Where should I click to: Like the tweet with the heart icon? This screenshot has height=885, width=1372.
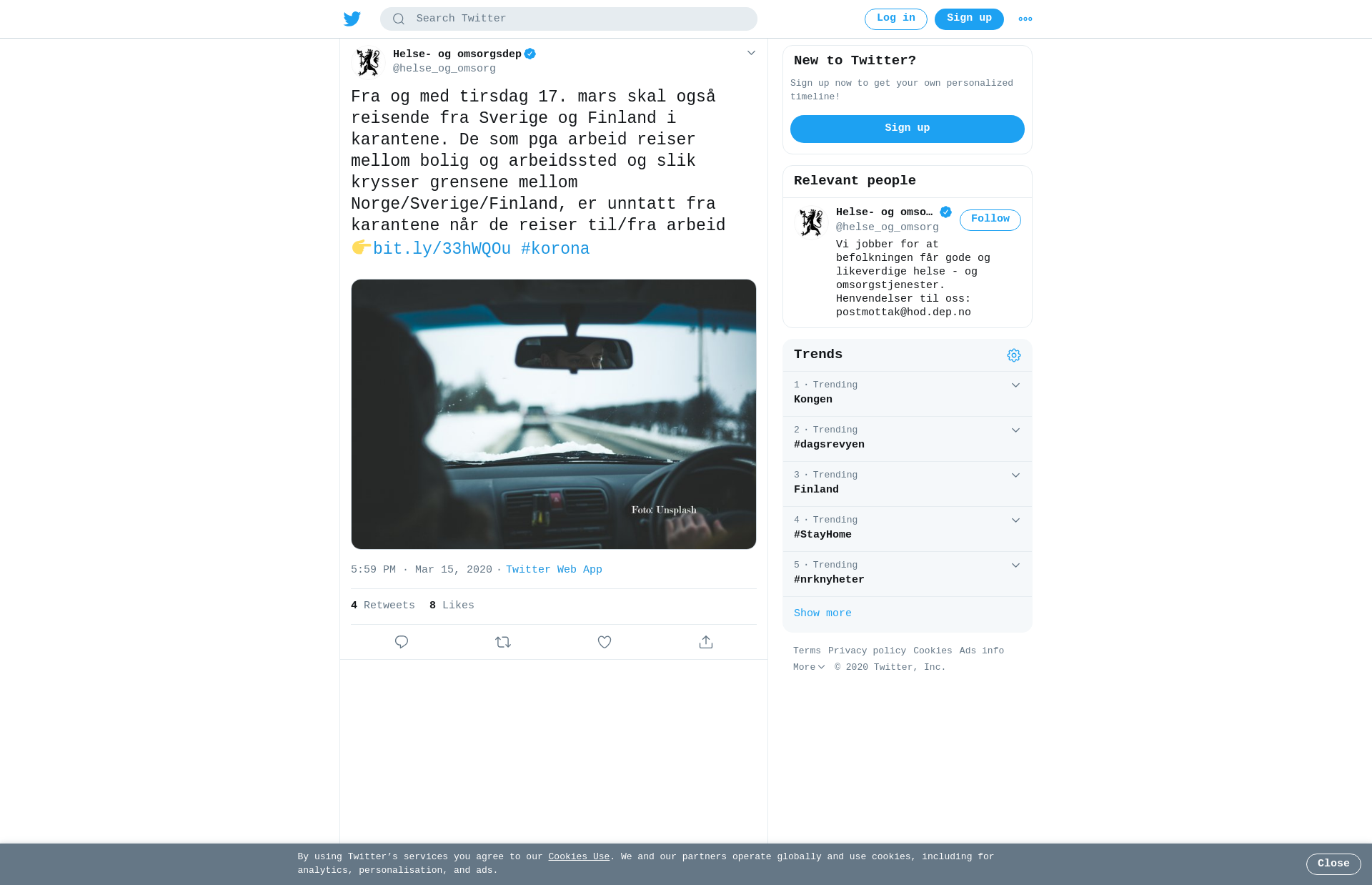click(605, 642)
